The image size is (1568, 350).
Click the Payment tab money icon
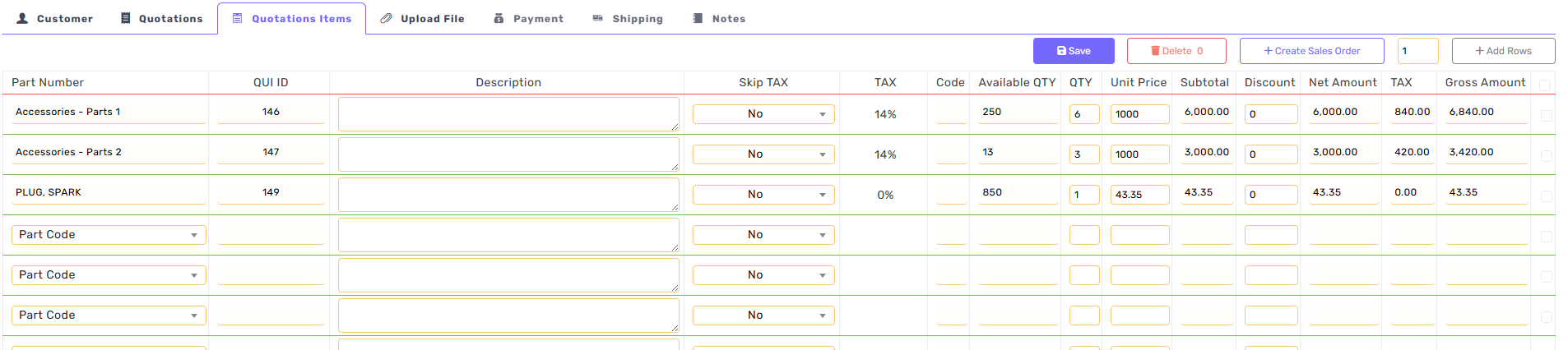(499, 18)
